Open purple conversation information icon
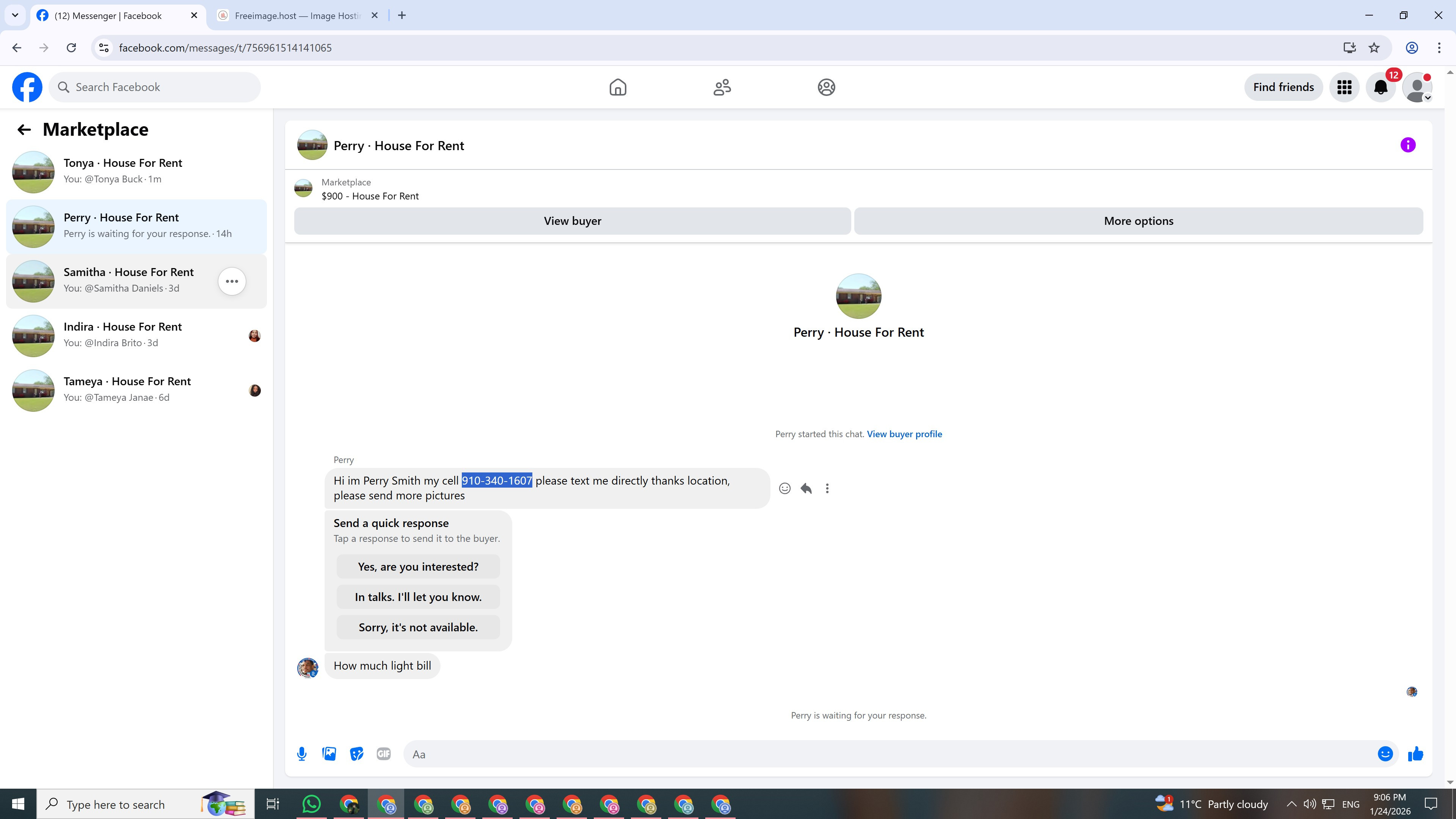 [1407, 145]
